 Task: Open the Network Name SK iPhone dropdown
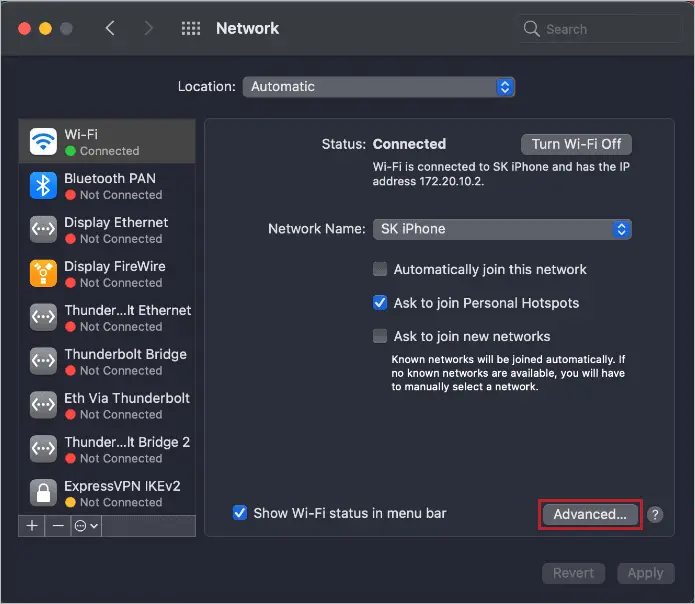coord(502,229)
